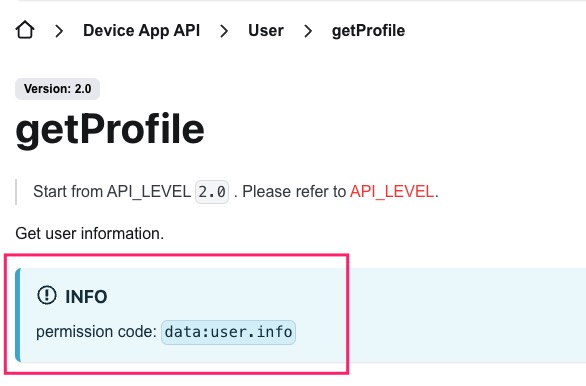Click the INFO exclamation circle icon
This screenshot has height=386, width=586.
(x=47, y=295)
